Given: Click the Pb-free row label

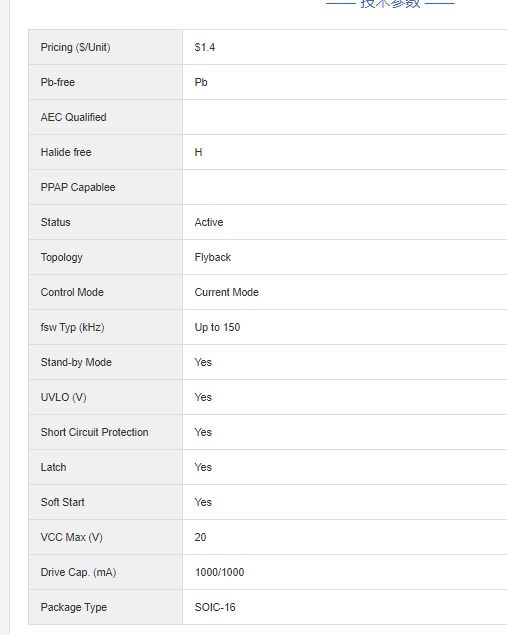Looking at the screenshot, I should coord(58,82).
